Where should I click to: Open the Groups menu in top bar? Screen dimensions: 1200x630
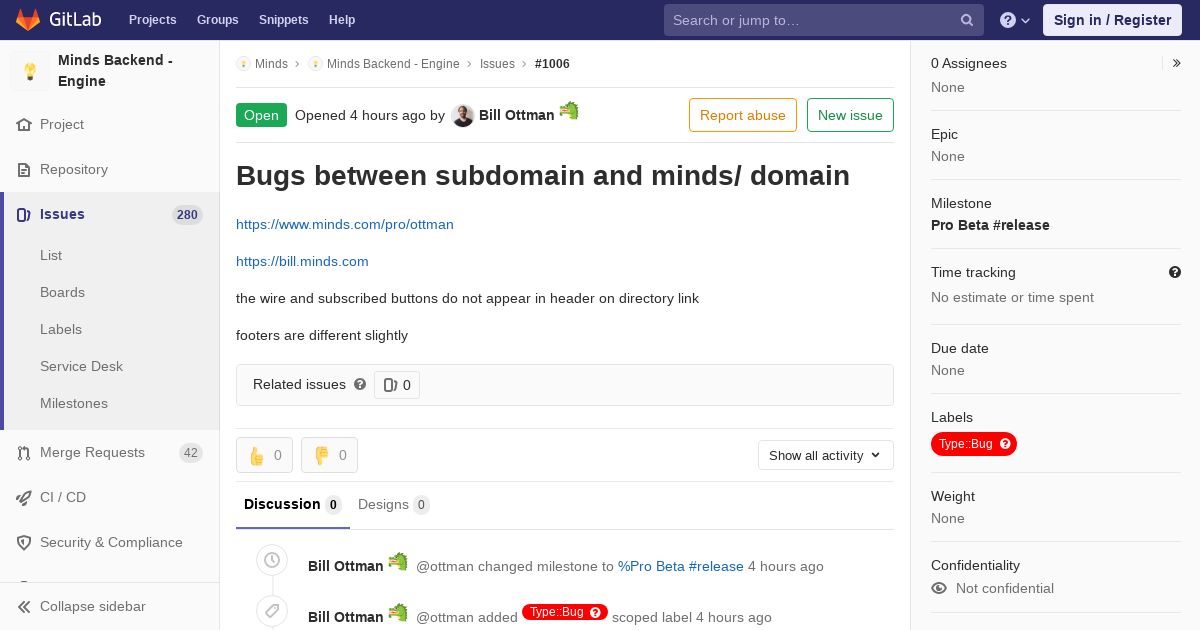click(217, 20)
